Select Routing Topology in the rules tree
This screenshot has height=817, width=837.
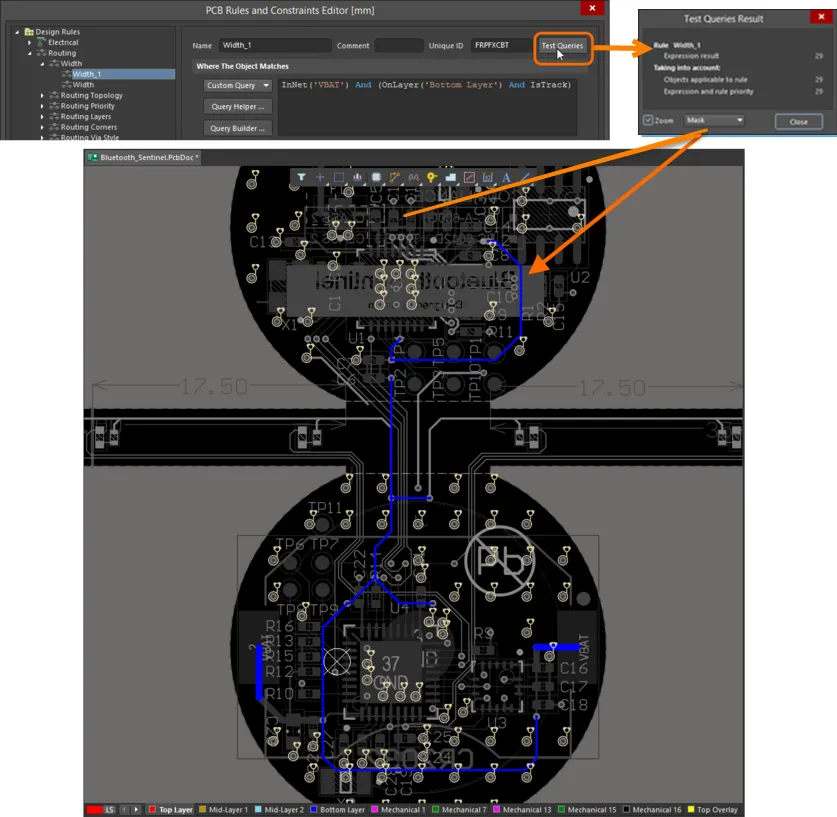pyautogui.click(x=92, y=96)
